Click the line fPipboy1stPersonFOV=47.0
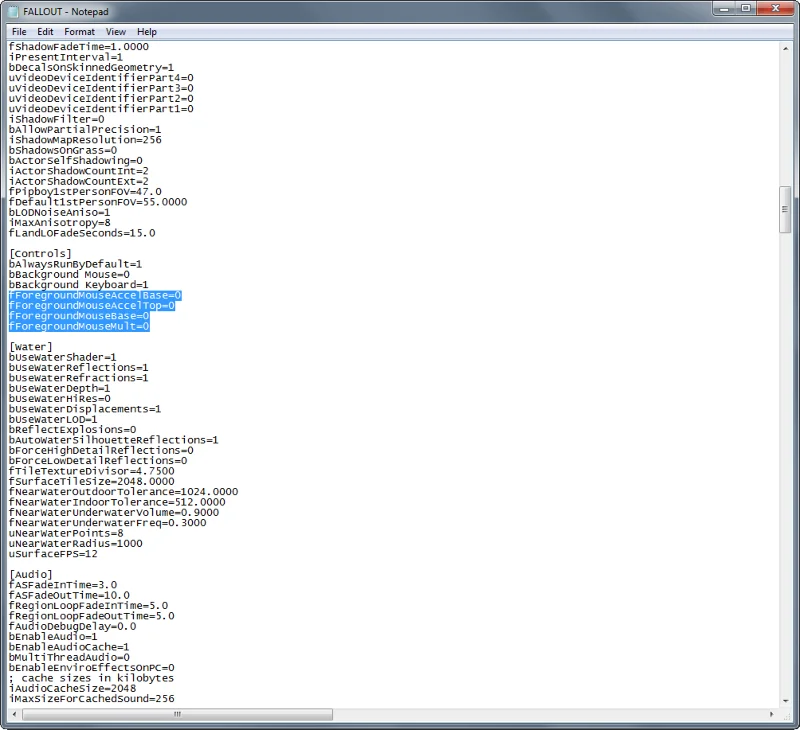This screenshot has width=800, height=730. click(x=85, y=192)
